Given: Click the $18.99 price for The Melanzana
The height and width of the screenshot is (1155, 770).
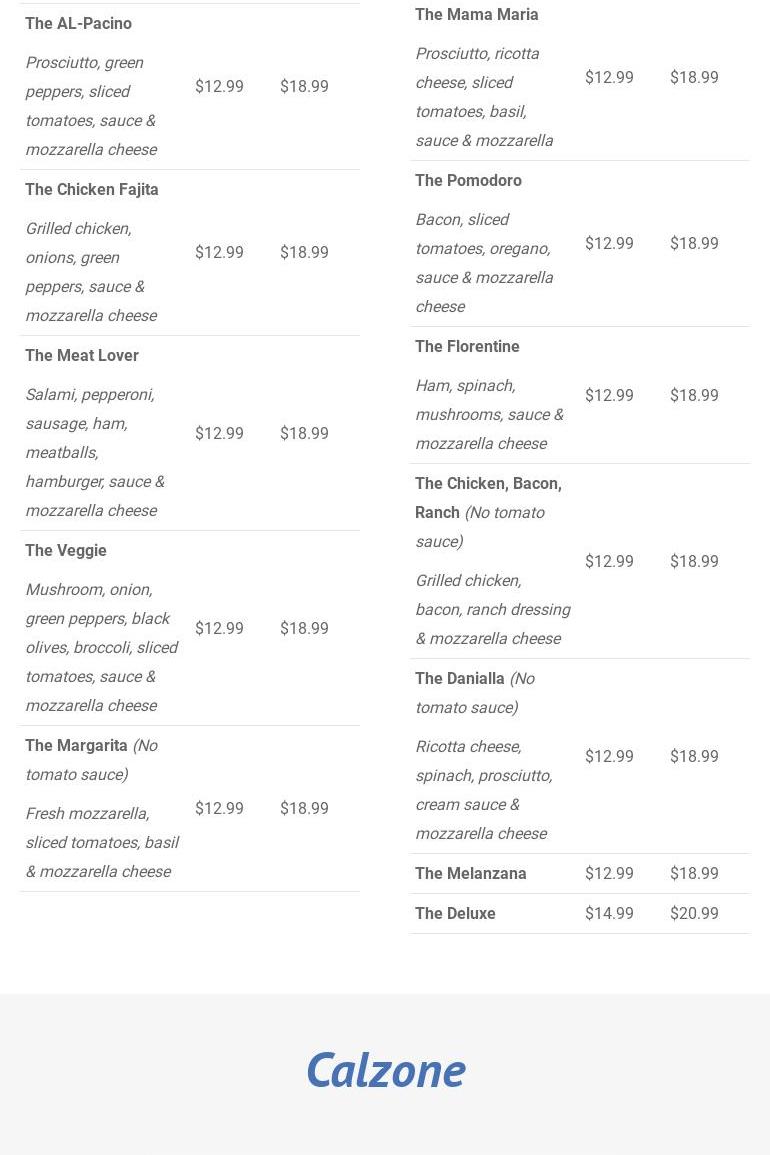Looking at the screenshot, I should (x=694, y=873).
